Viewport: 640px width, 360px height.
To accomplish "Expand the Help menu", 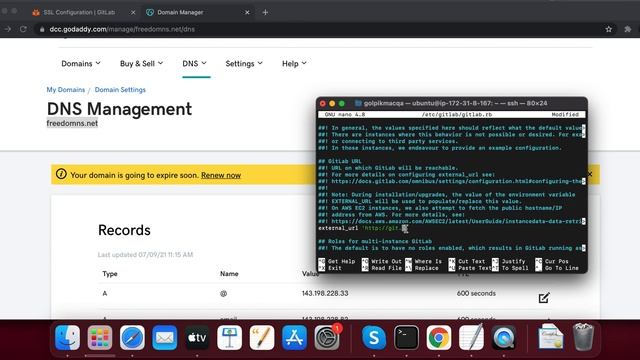I will (294, 64).
